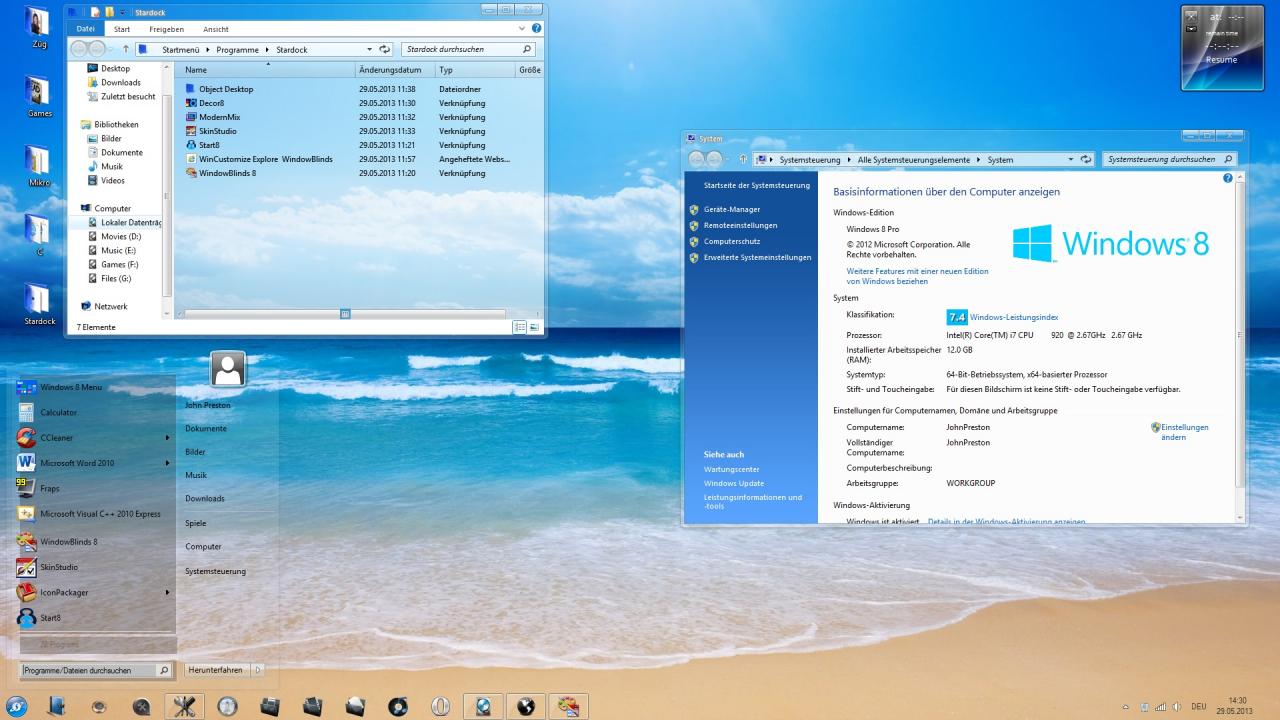Open System window help icon
1280x720 pixels.
[x=1228, y=178]
